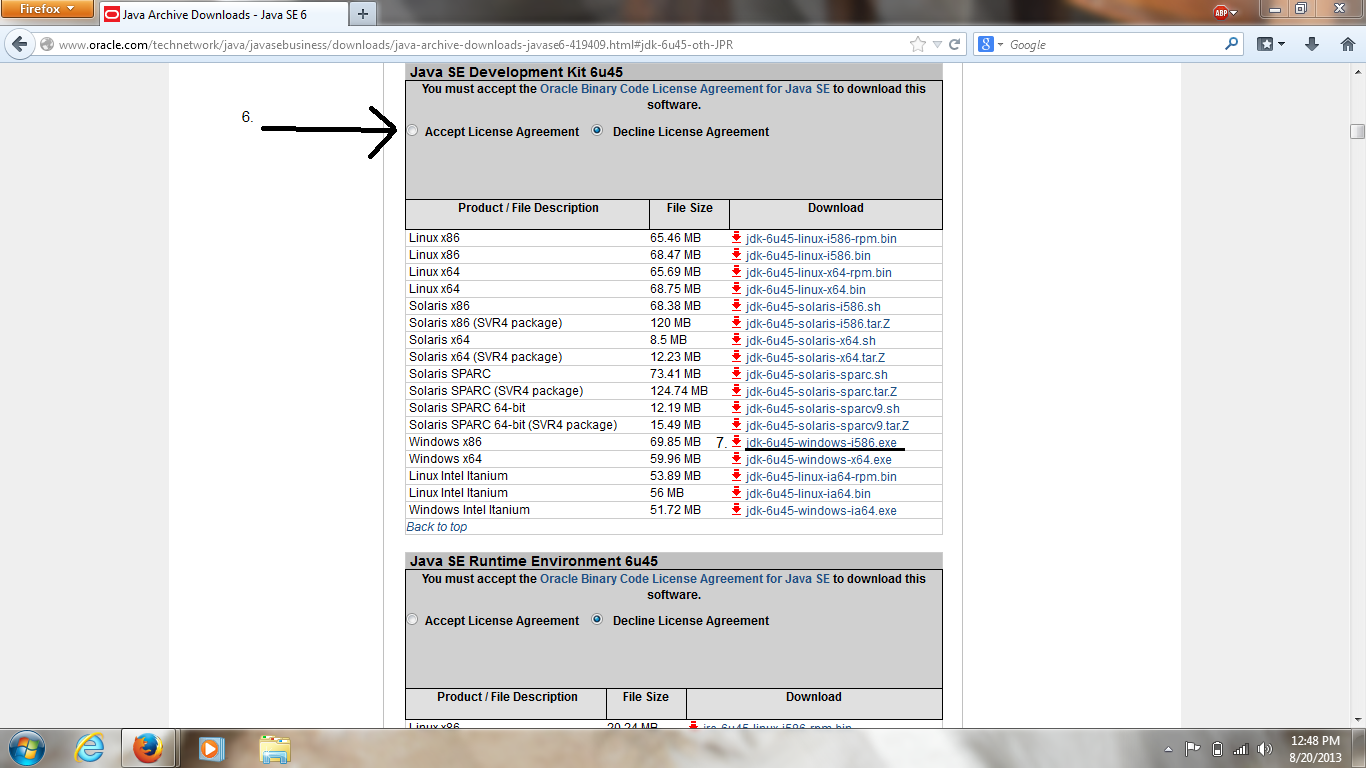The height and width of the screenshot is (768, 1366).
Task: Download jdk-6u45-solaris-sparcv9.sh
Action: click(823, 409)
